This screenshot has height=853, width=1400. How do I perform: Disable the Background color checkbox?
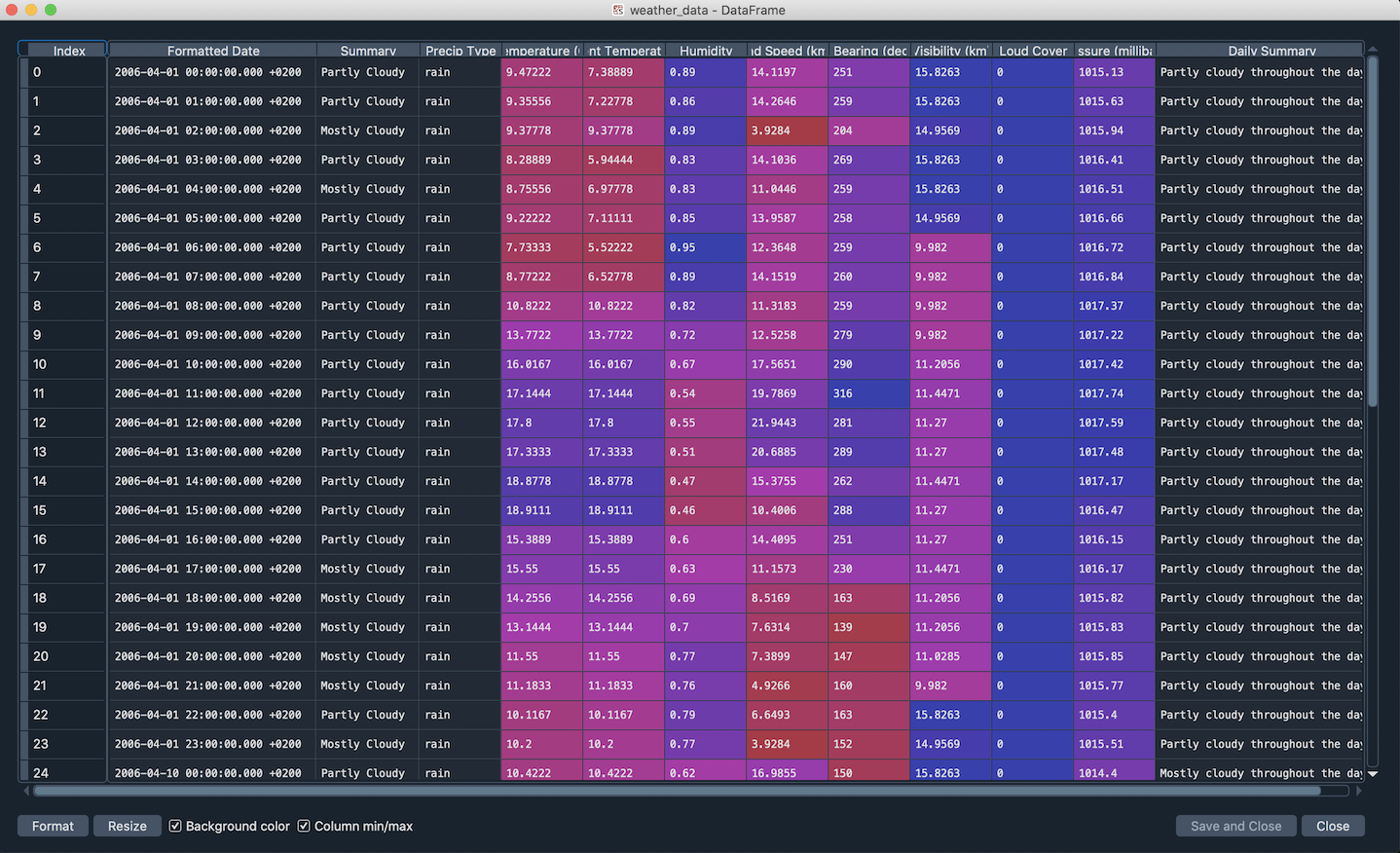point(174,826)
